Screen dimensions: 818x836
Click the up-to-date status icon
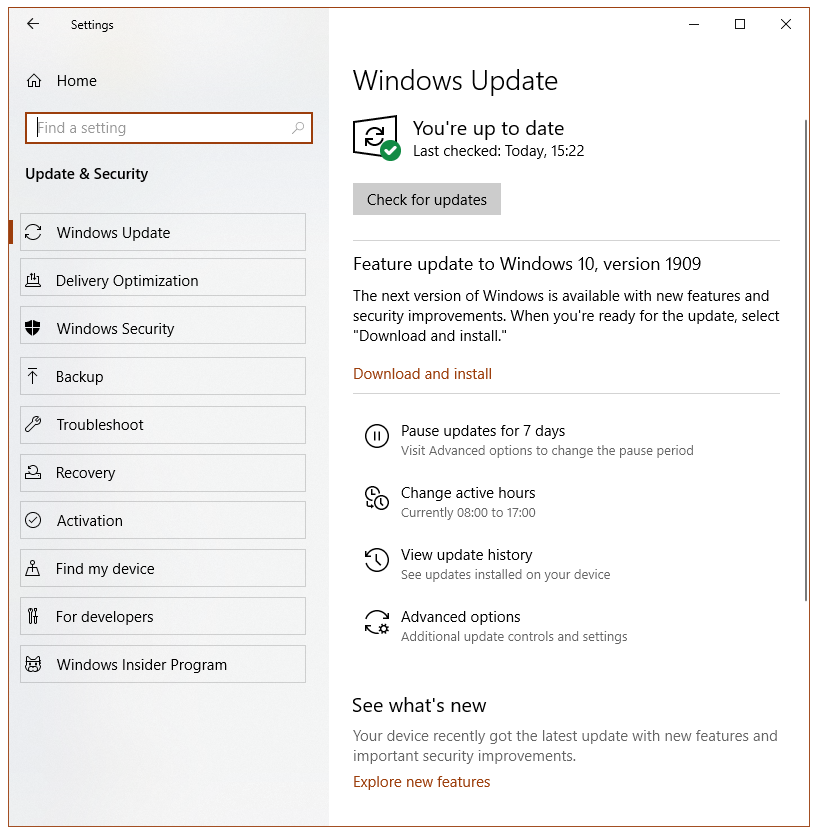tap(376, 138)
